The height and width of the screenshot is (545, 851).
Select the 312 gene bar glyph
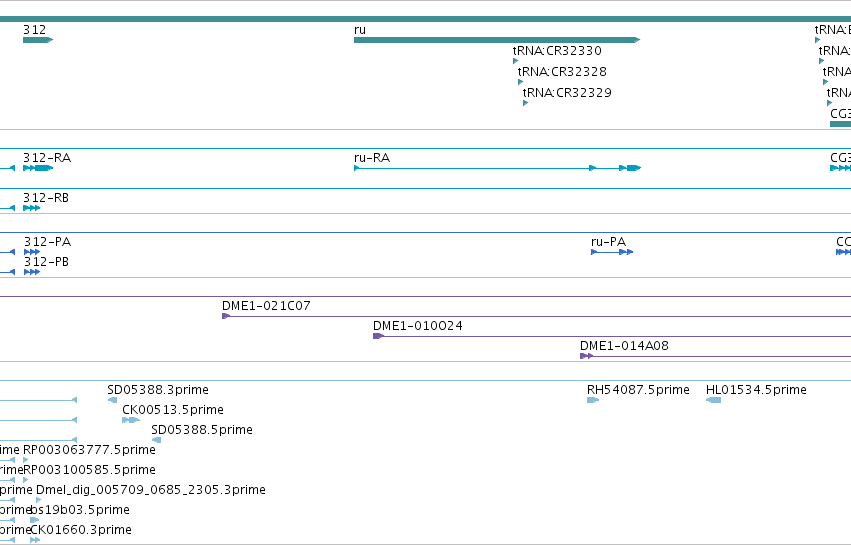[38, 40]
